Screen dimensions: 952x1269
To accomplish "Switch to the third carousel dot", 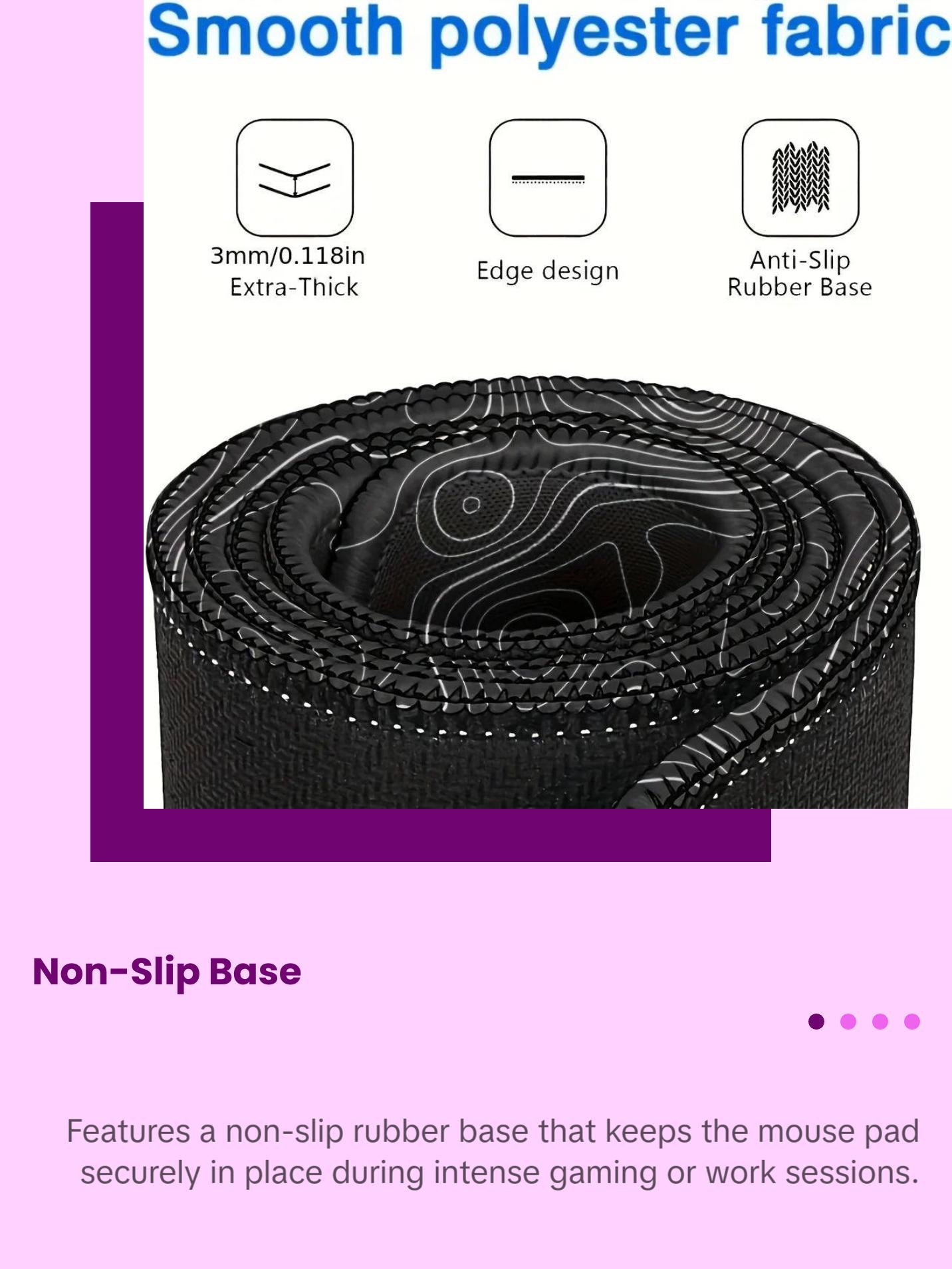I will tap(880, 1021).
